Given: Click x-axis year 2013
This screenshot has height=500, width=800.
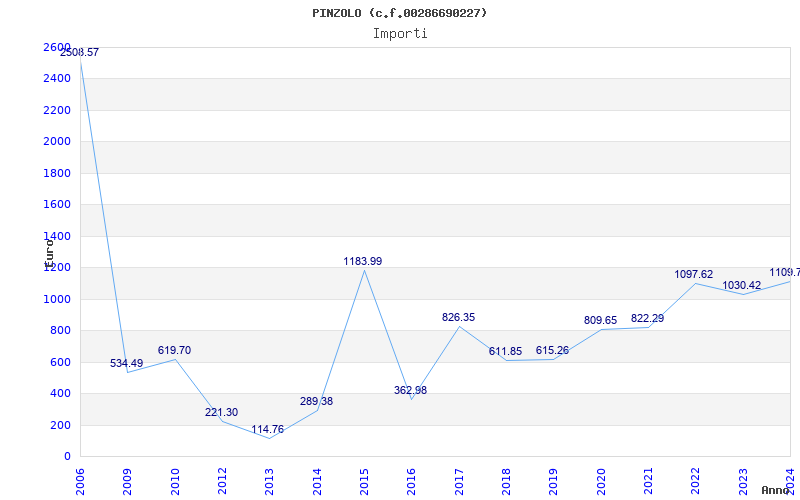Looking at the screenshot, I should (x=269, y=482).
